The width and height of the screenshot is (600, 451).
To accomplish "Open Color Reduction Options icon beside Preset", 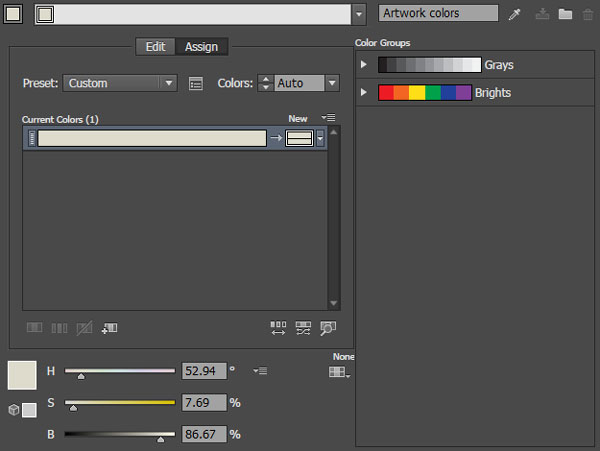I will tap(196, 83).
